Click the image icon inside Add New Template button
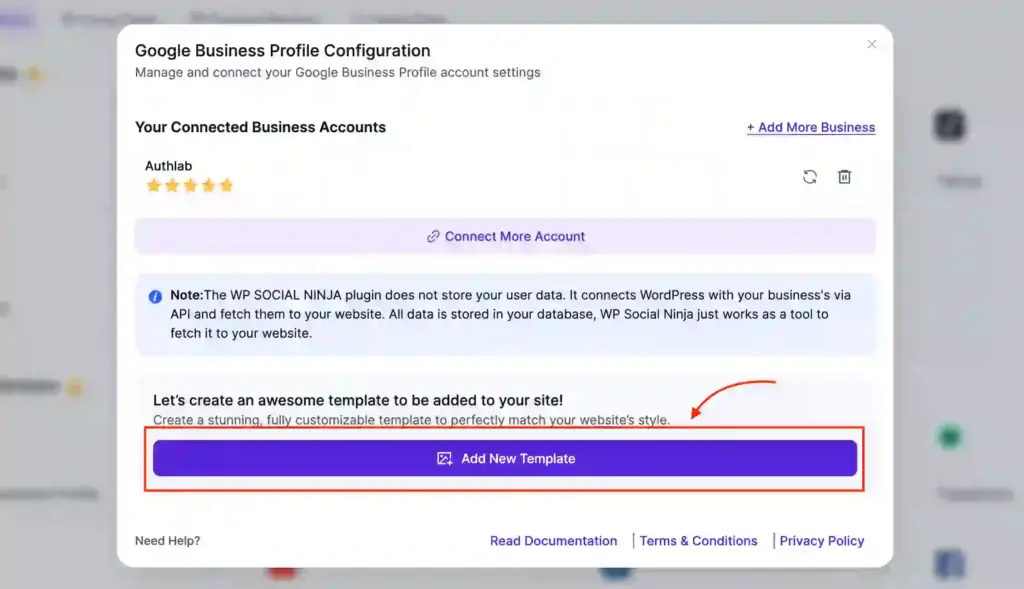This screenshot has height=589, width=1024. point(443,458)
